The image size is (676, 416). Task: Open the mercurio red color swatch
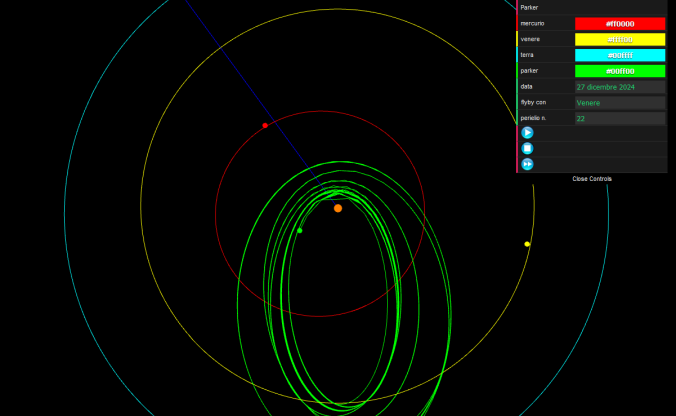[620, 24]
